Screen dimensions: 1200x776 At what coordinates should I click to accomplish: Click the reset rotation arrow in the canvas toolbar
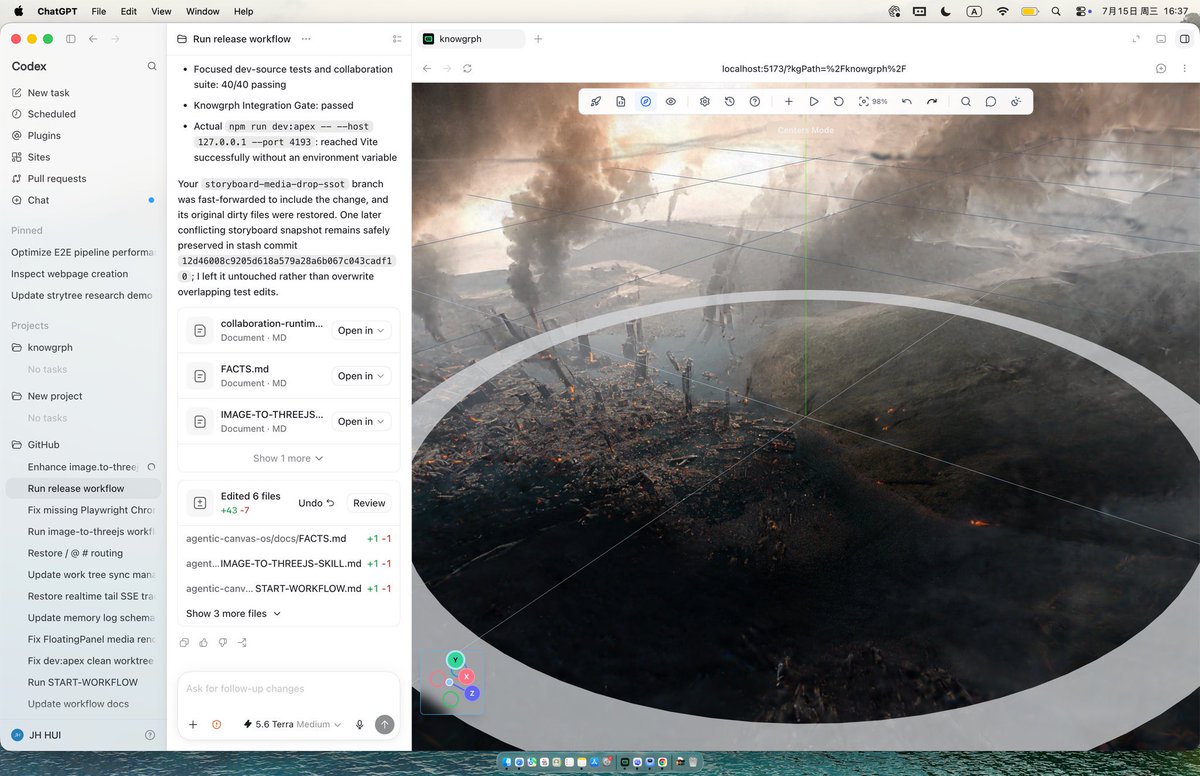[839, 101]
